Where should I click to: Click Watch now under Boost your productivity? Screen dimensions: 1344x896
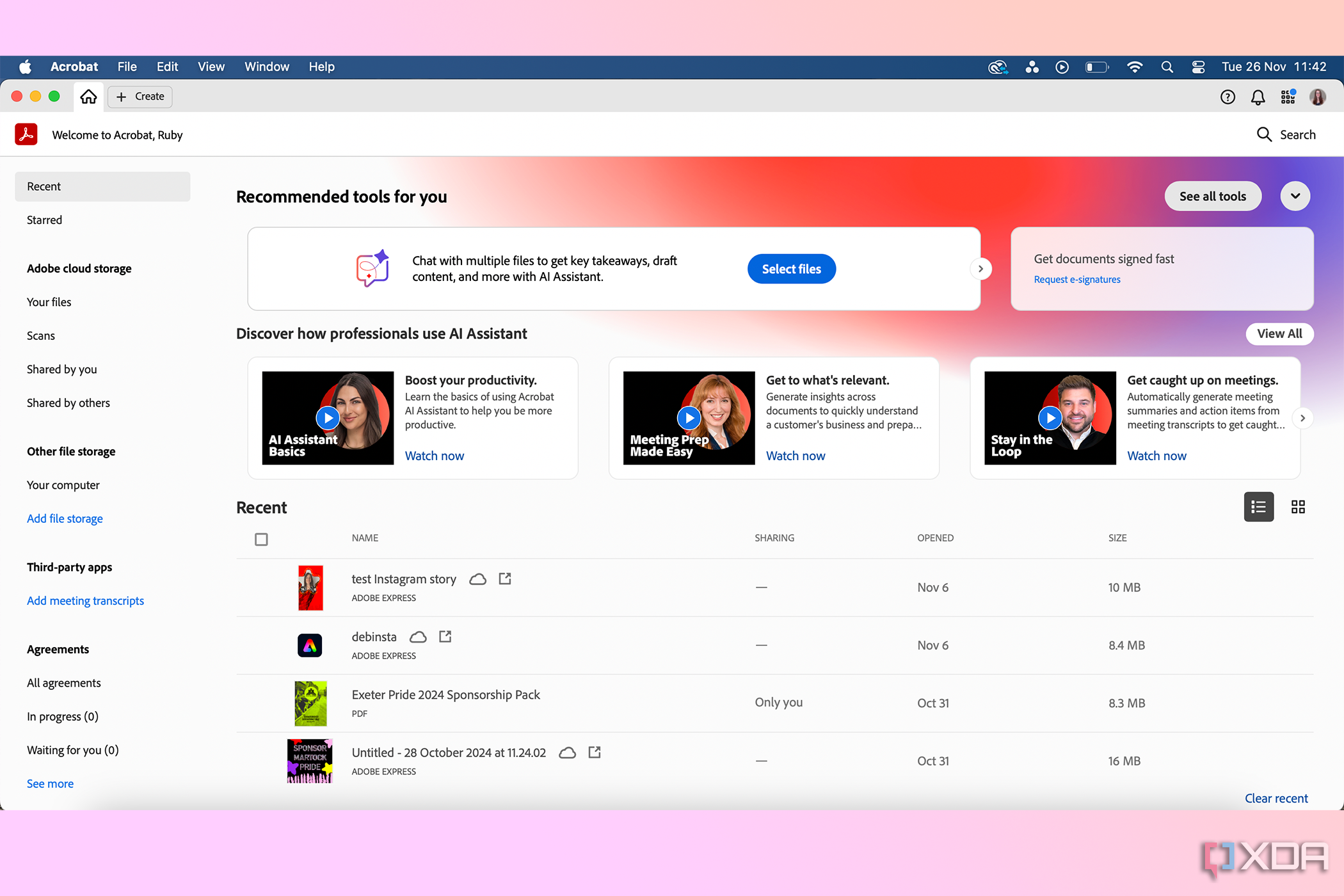[435, 456]
